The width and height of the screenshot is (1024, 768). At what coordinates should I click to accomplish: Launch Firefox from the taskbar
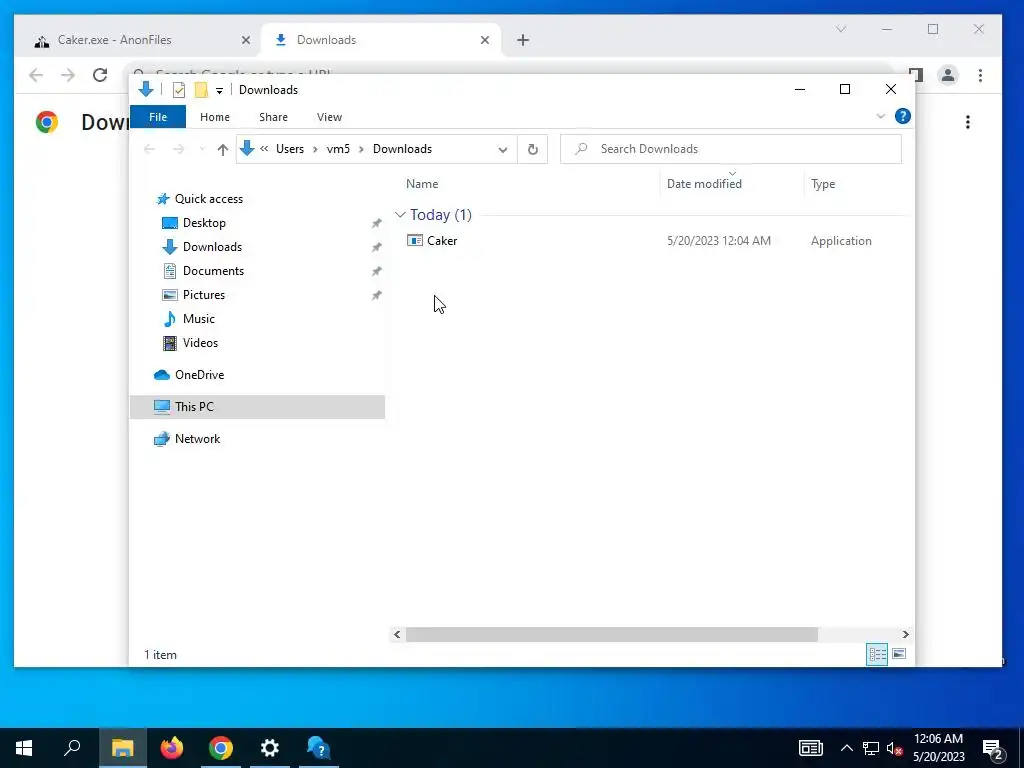coord(172,748)
